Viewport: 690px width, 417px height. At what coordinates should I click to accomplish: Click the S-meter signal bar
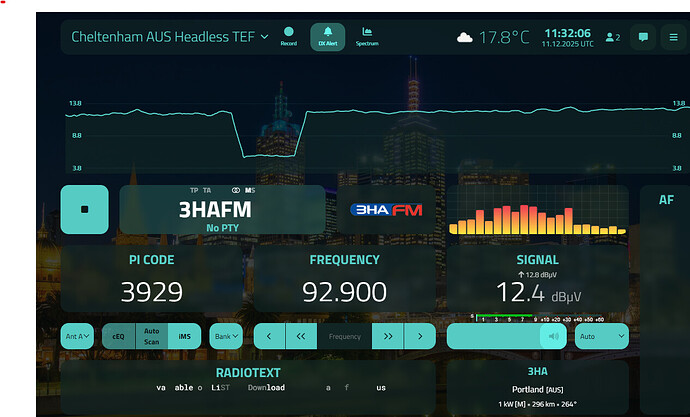[537, 318]
